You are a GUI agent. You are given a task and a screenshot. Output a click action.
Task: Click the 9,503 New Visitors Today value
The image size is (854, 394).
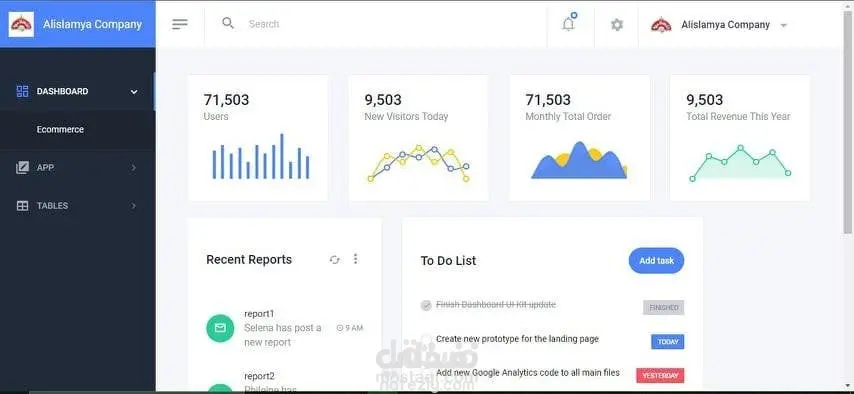(x=383, y=100)
